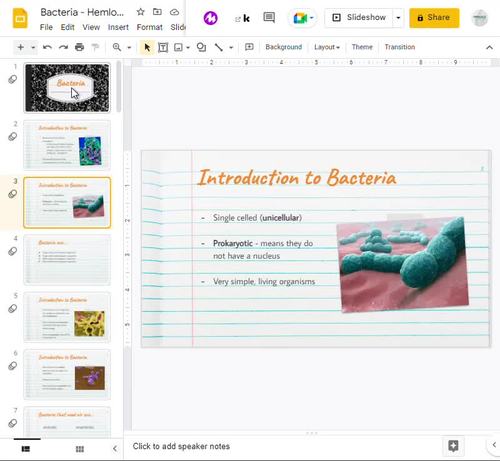Insert a shape
This screenshot has width=500, height=461.
(201, 47)
